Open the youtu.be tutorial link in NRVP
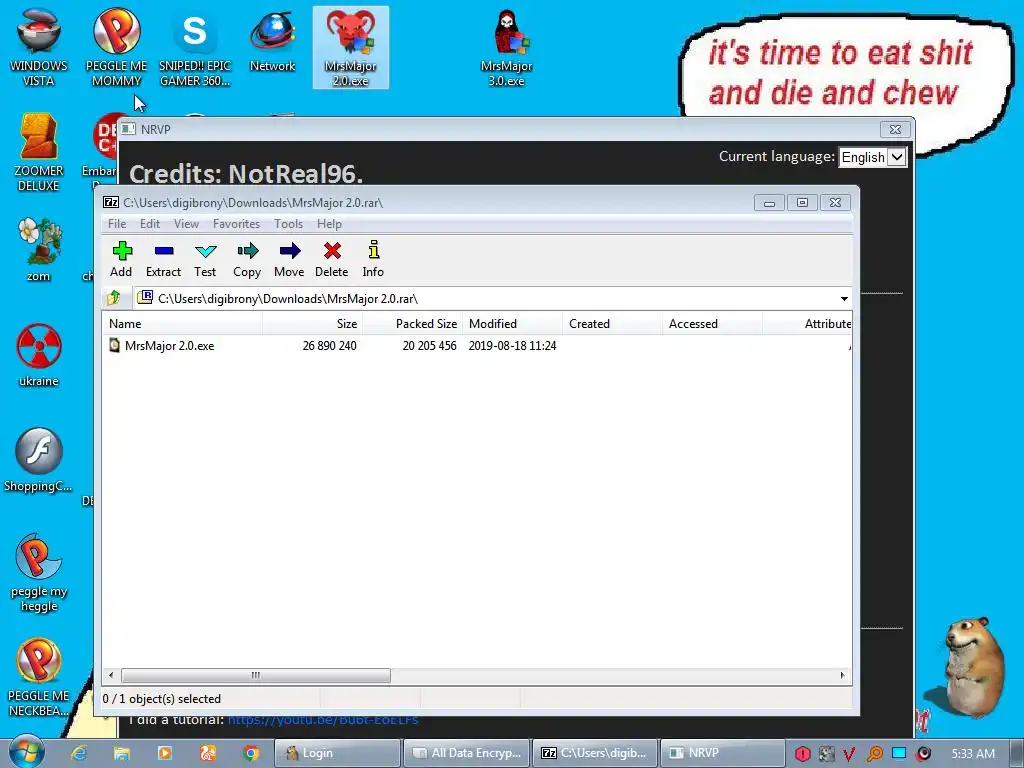The height and width of the screenshot is (768, 1024). pyautogui.click(x=323, y=720)
